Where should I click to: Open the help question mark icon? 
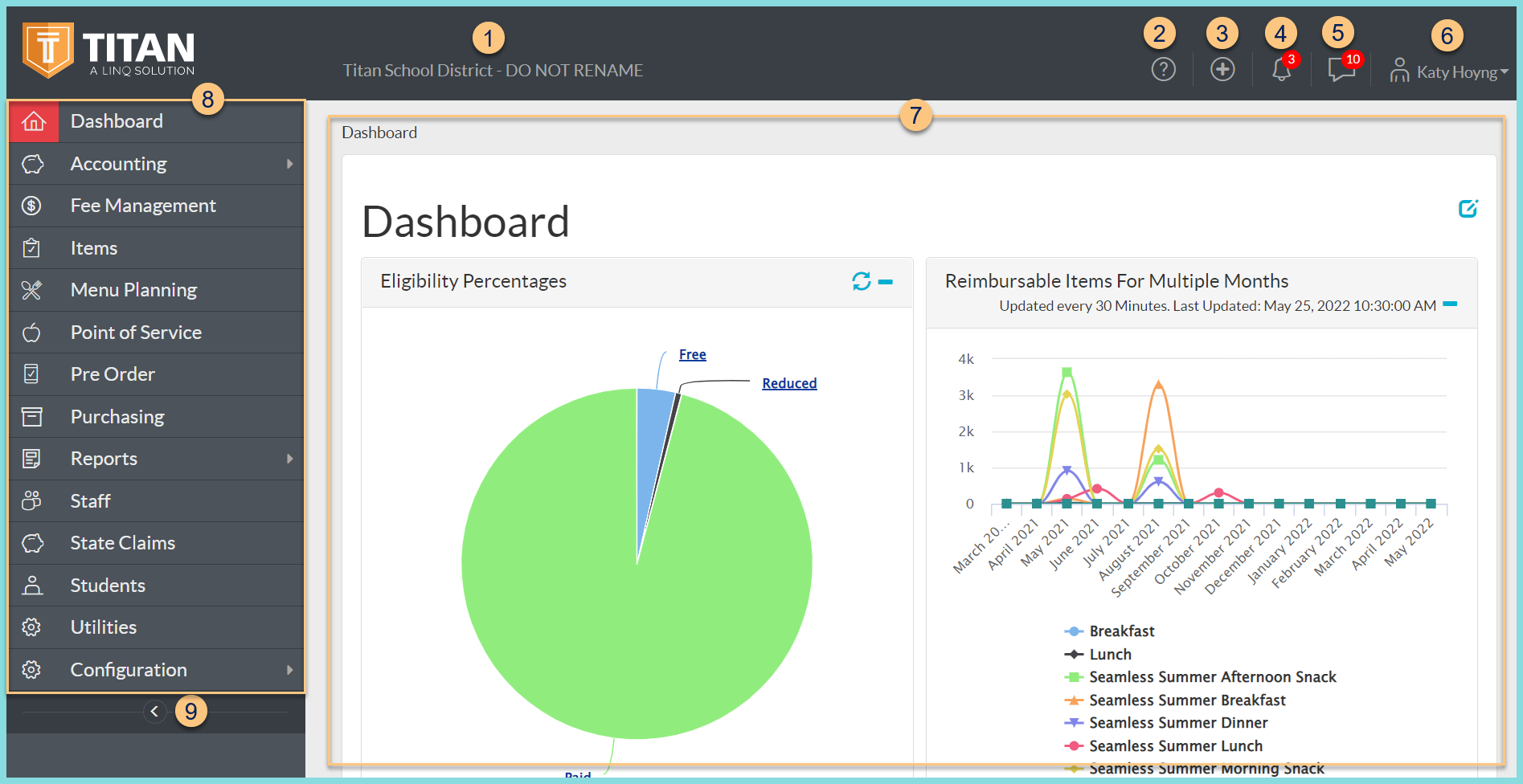click(x=1163, y=69)
